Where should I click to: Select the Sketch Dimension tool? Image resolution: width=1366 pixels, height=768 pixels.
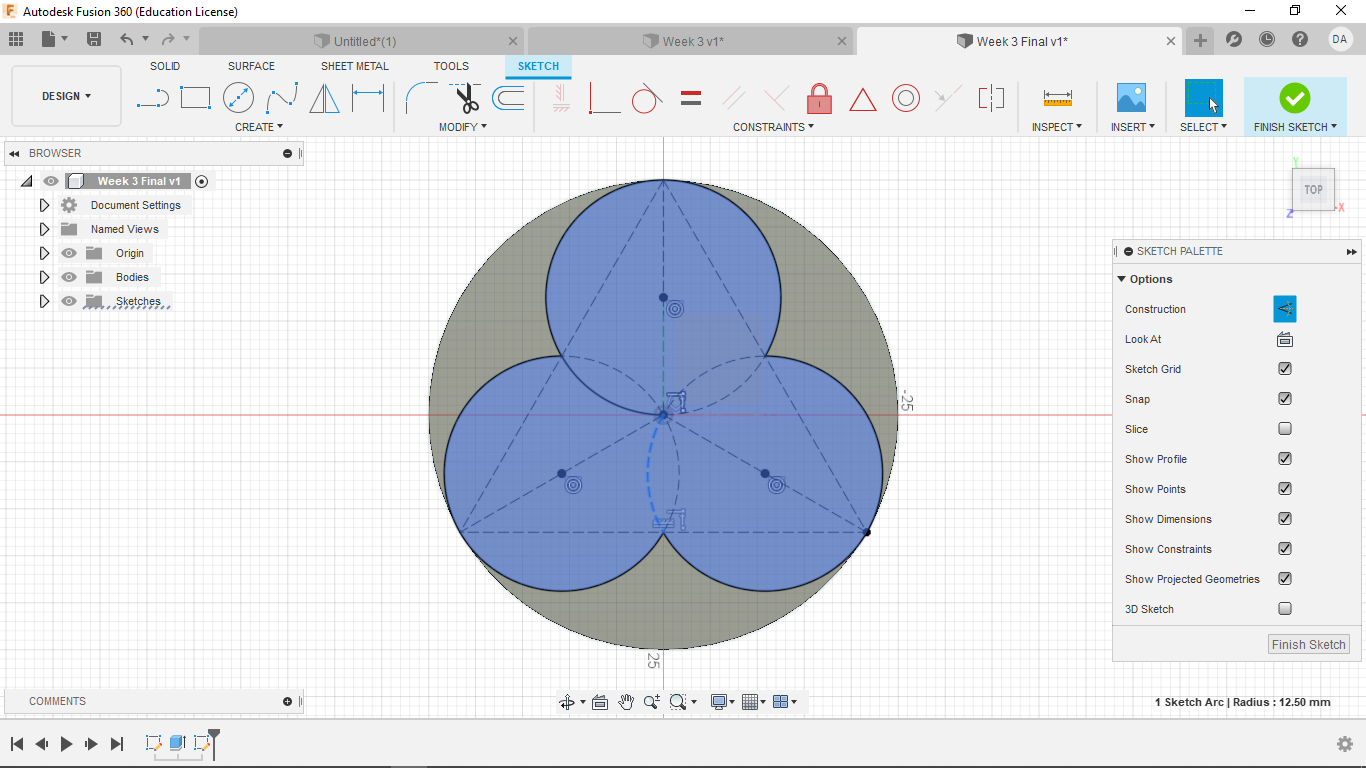click(x=368, y=98)
